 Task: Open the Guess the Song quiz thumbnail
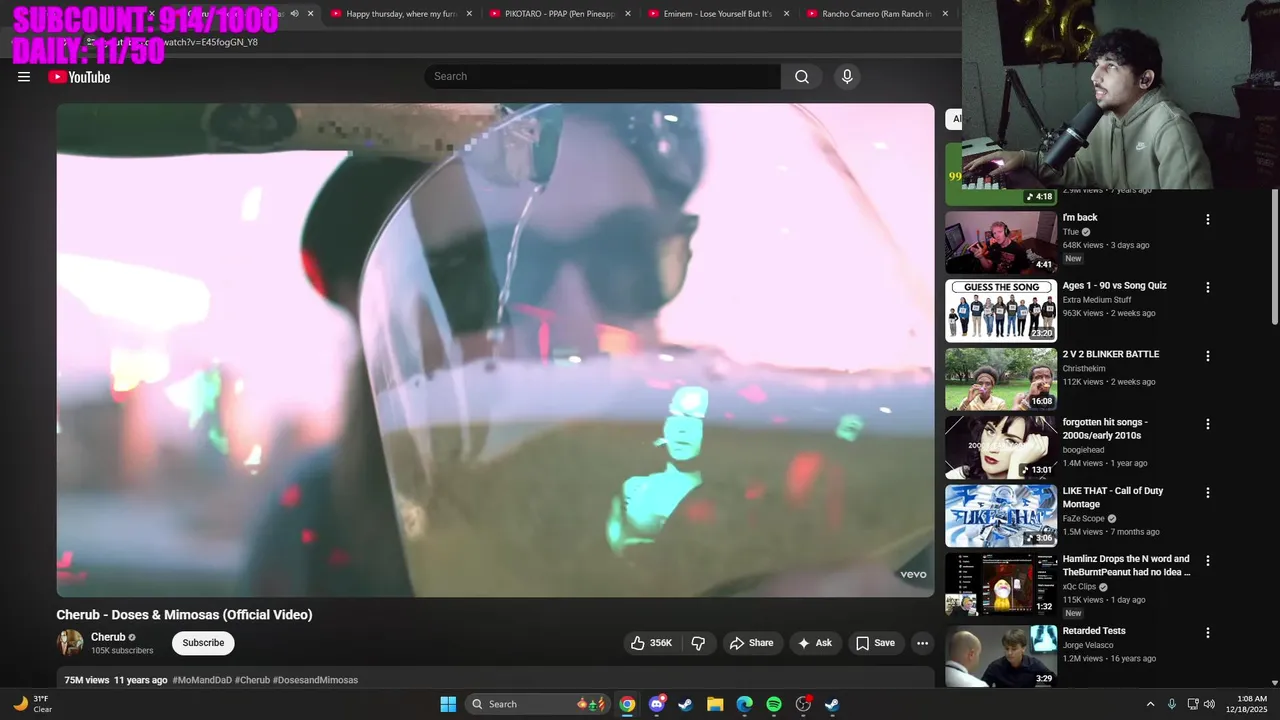click(1001, 310)
